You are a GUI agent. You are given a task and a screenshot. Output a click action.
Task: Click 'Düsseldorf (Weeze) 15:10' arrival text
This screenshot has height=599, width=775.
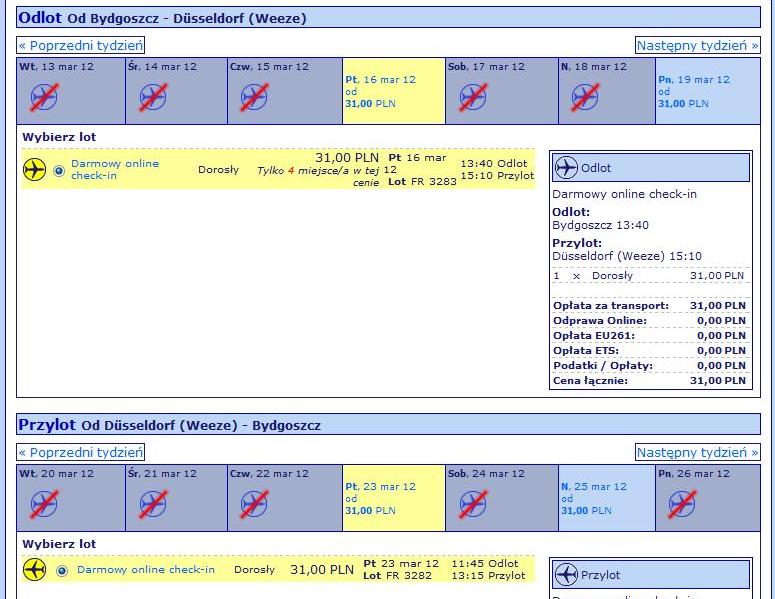[627, 256]
